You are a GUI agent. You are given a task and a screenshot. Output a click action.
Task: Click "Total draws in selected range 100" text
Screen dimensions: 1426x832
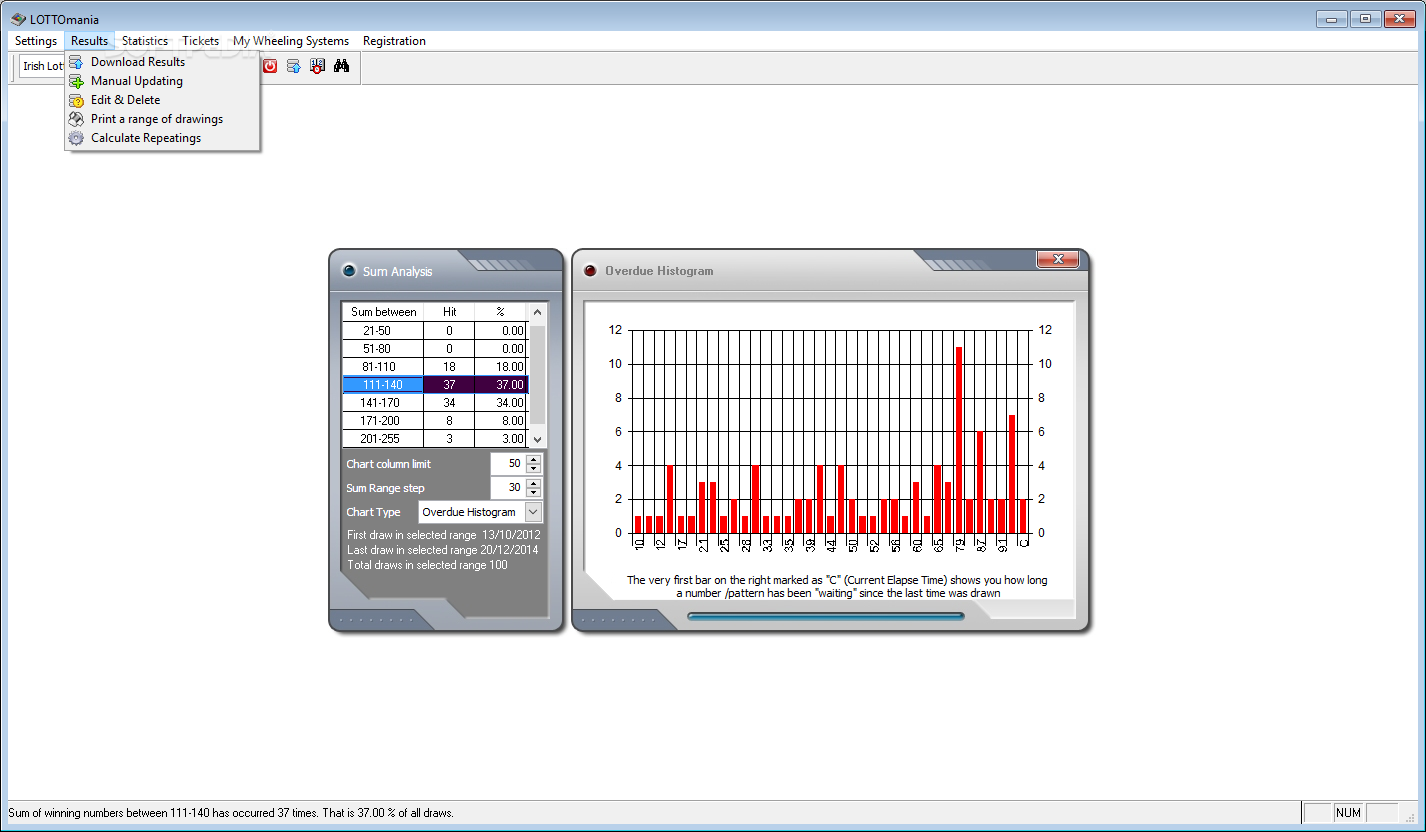pos(427,565)
